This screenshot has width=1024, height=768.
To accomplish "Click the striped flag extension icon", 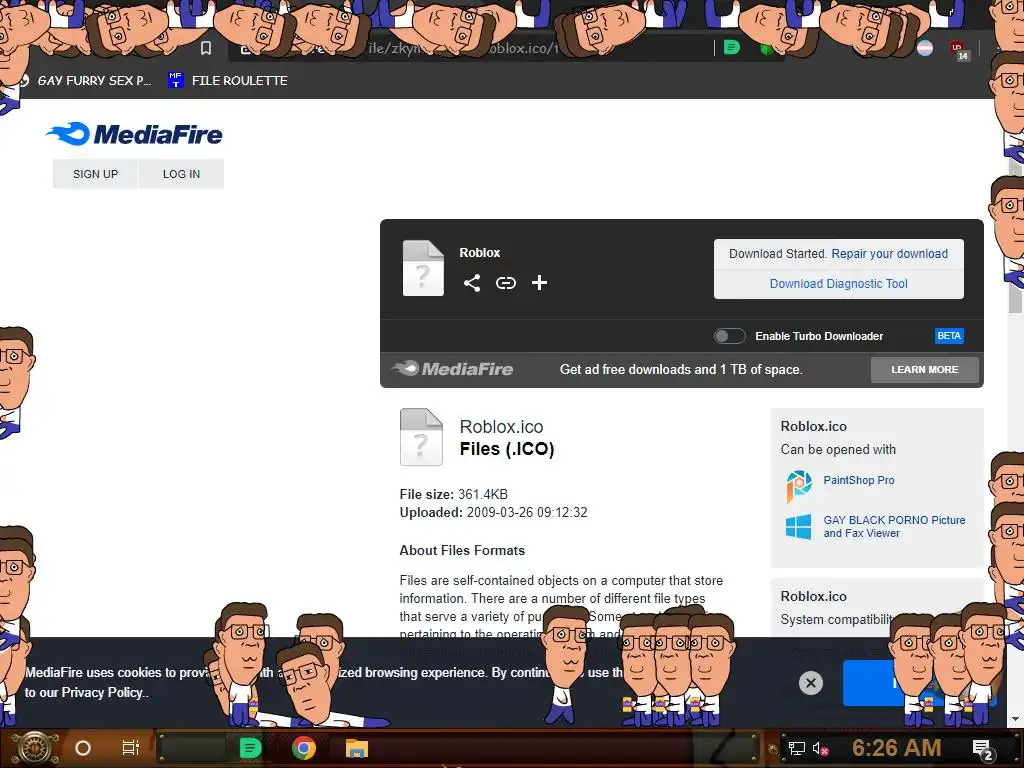I will tap(925, 48).
